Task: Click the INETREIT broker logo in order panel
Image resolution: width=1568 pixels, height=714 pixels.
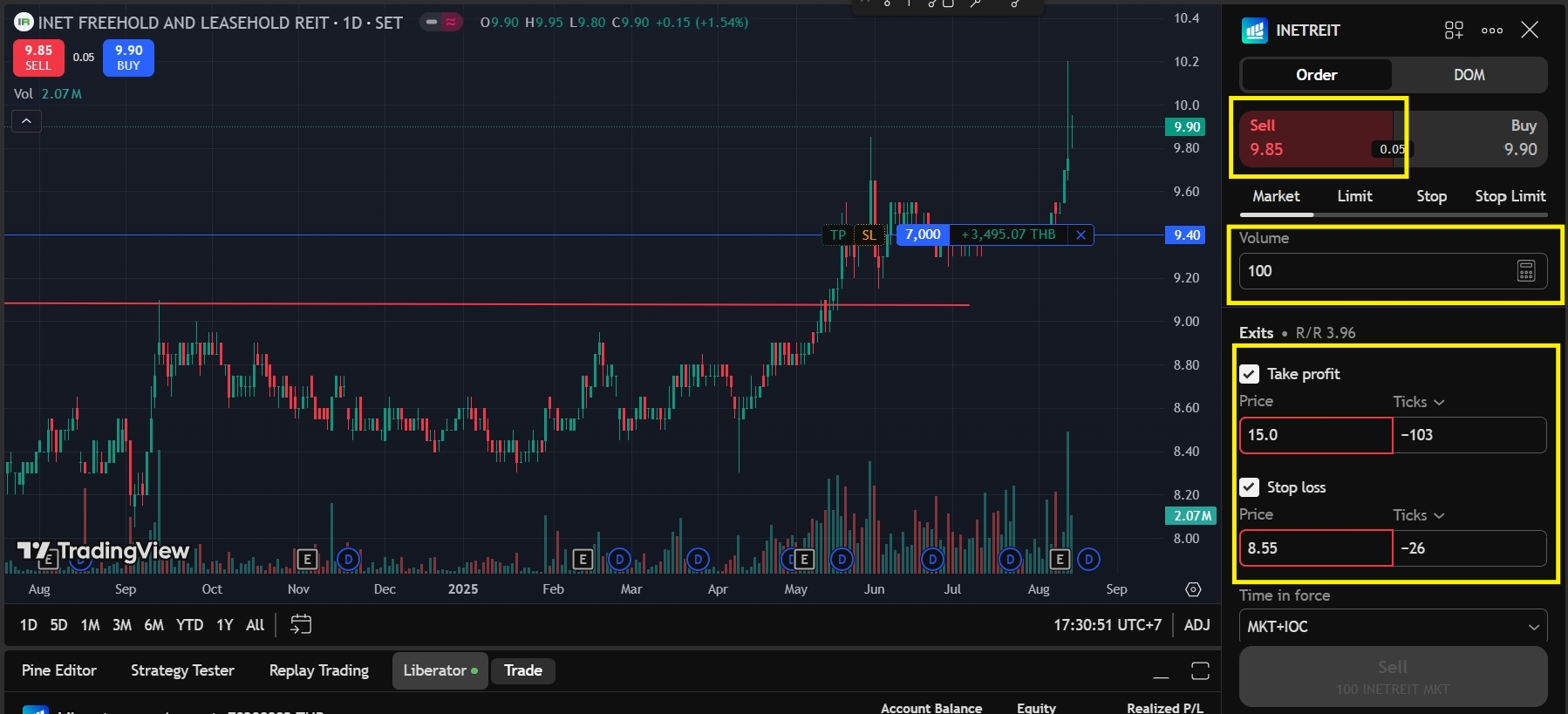Action: coord(1254,31)
